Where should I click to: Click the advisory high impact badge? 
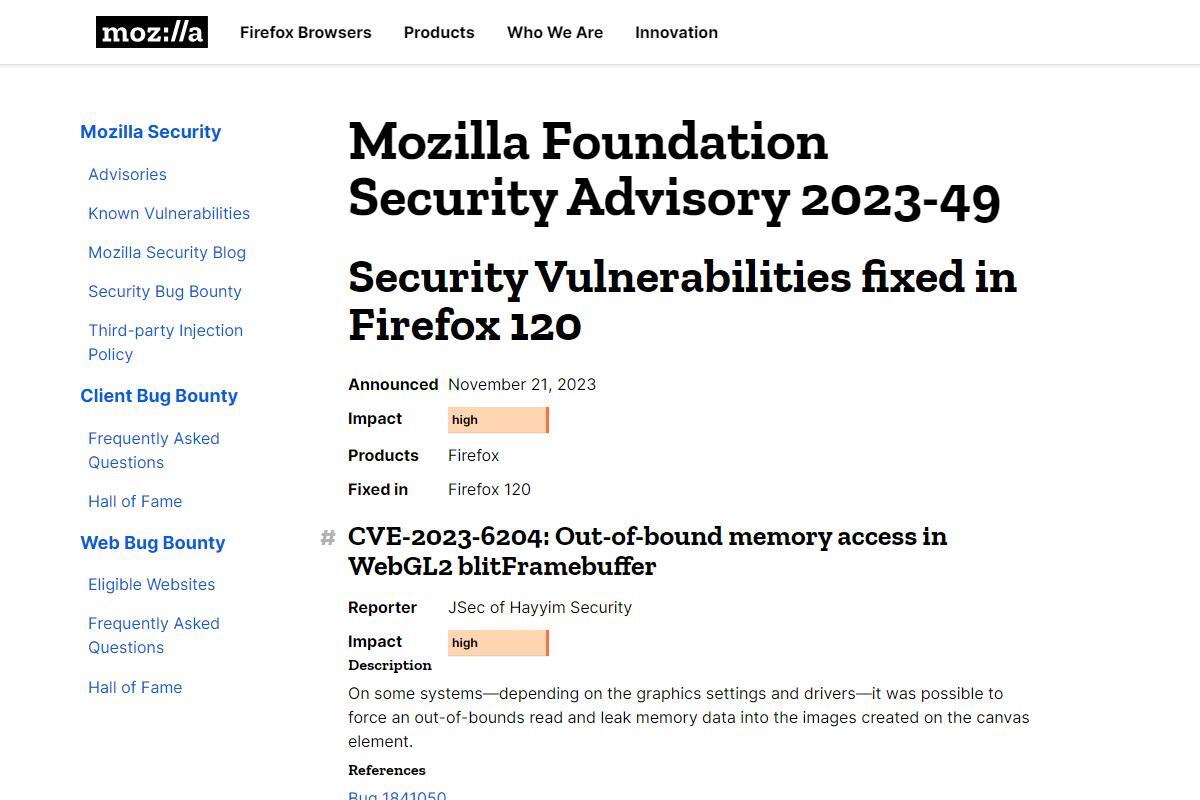[x=498, y=420]
